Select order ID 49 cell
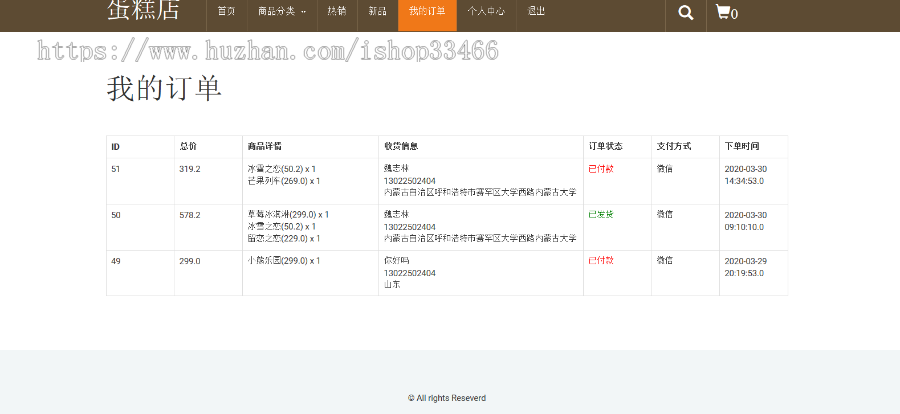The image size is (900, 414). coord(116,261)
